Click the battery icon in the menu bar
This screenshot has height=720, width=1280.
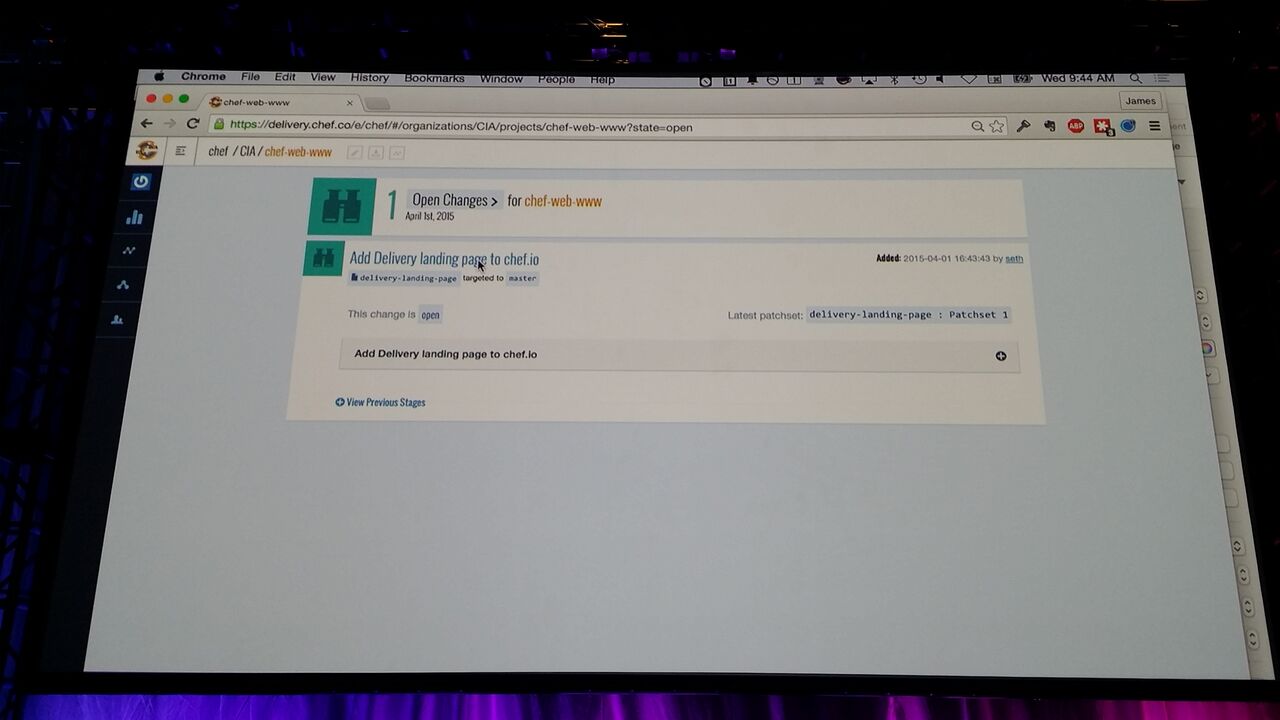pos(1022,78)
